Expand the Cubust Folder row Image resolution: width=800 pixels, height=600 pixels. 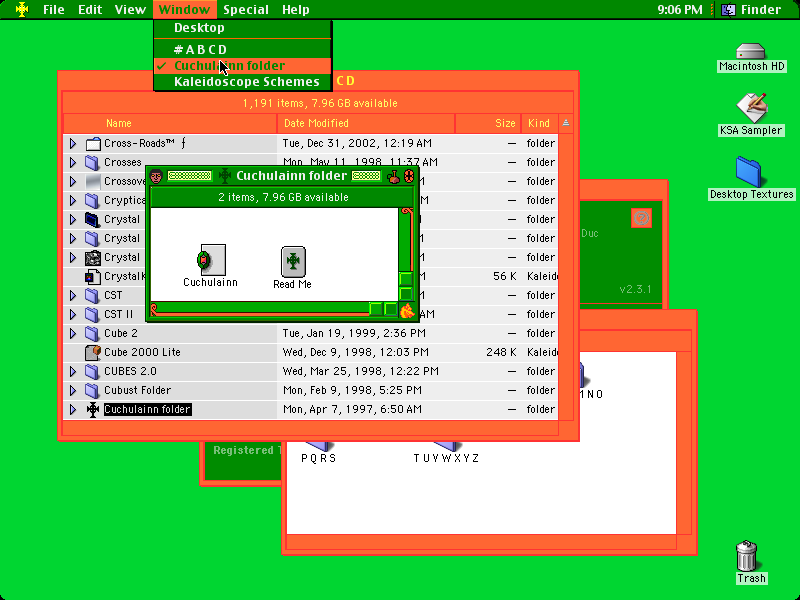[73, 391]
